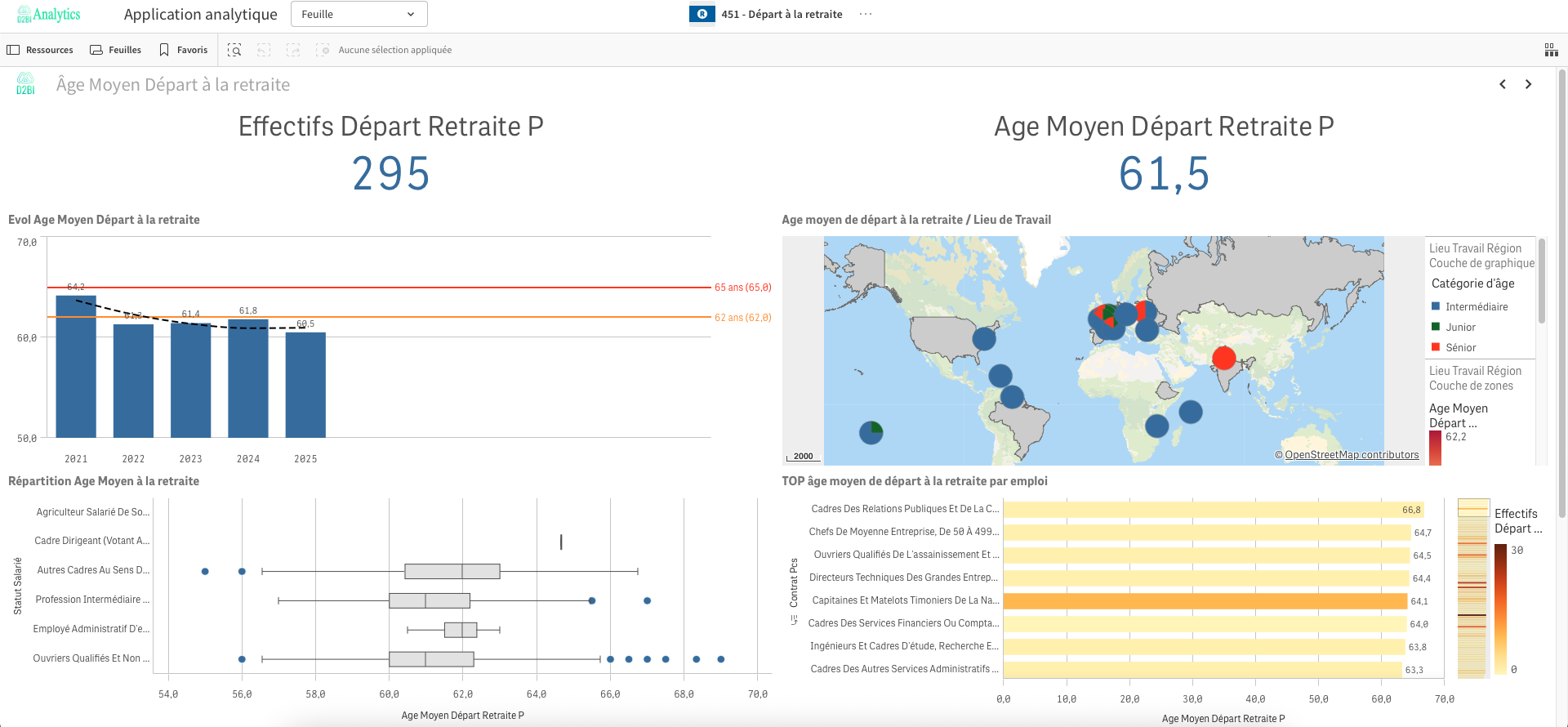This screenshot has height=727, width=1568.
Task: Expand the Feuille dropdown
Action: click(359, 14)
